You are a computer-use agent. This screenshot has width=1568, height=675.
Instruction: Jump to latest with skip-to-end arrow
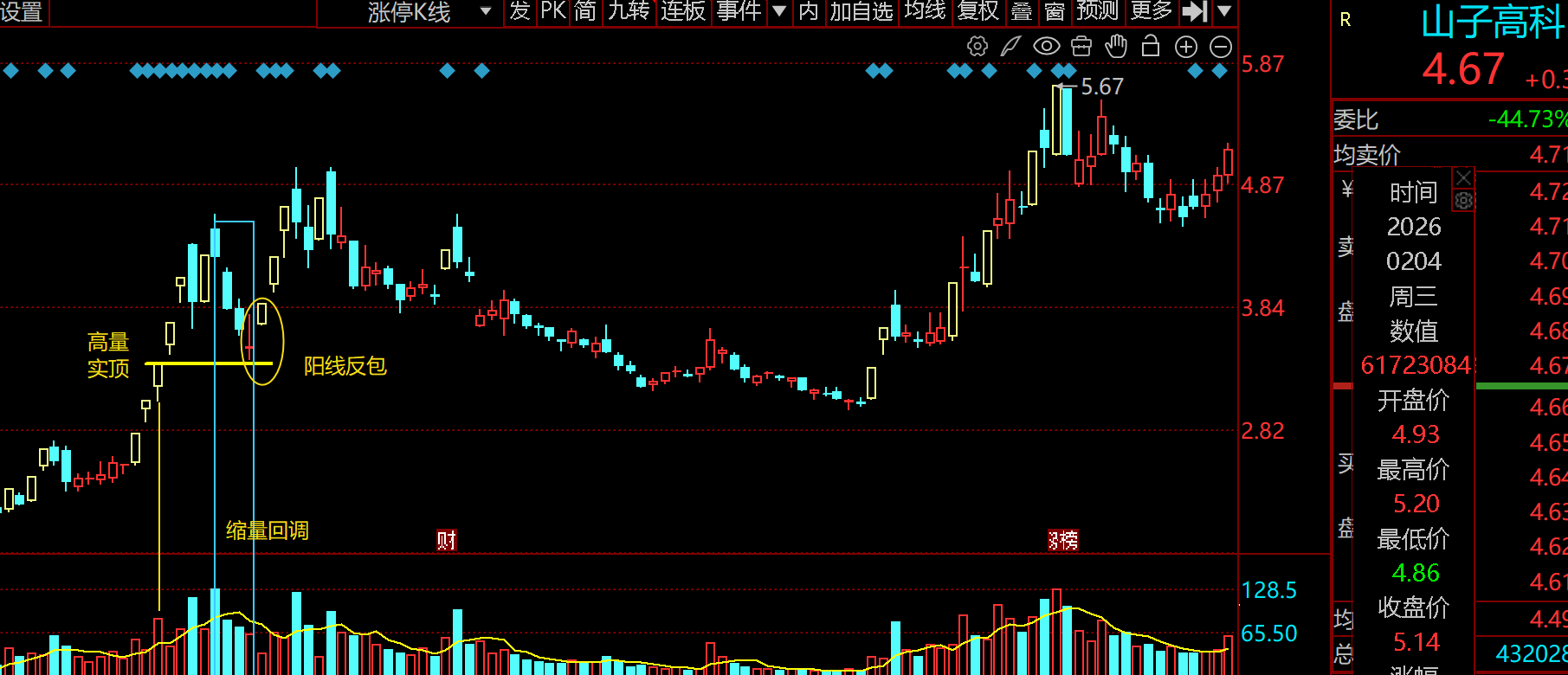(1195, 12)
